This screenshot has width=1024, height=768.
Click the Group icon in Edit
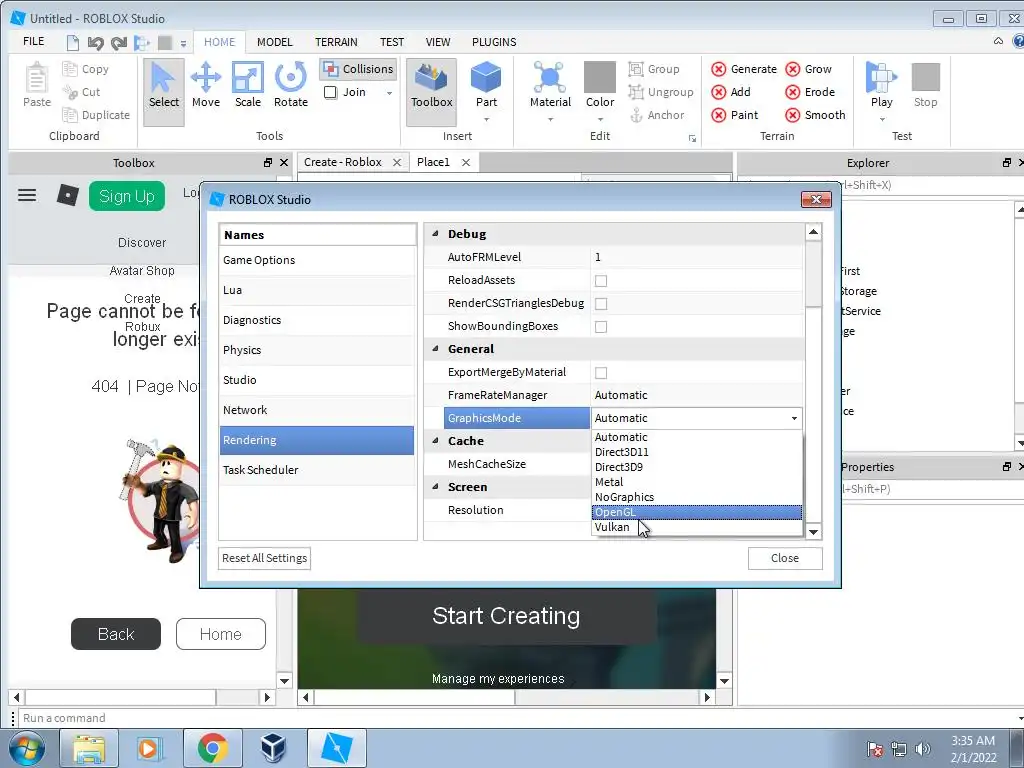click(635, 69)
